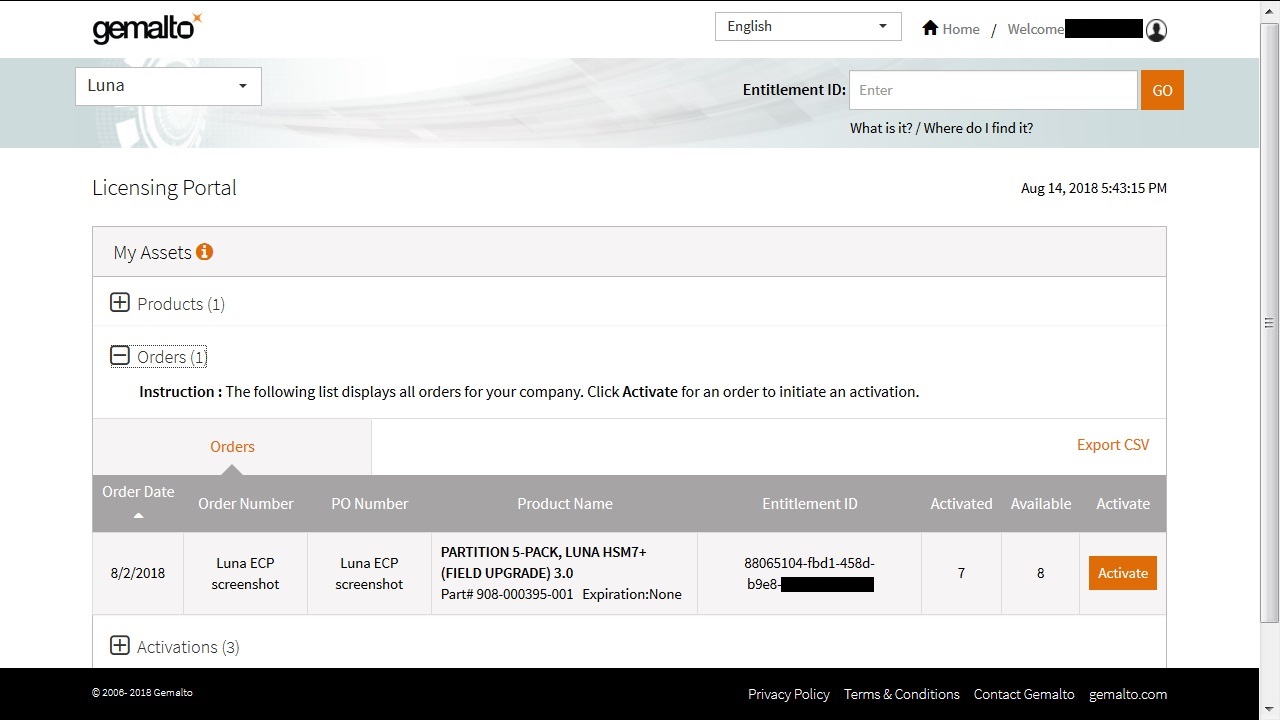Viewport: 1280px width, 720px height.
Task: Click in the Entitlement ID input field
Action: (x=993, y=90)
